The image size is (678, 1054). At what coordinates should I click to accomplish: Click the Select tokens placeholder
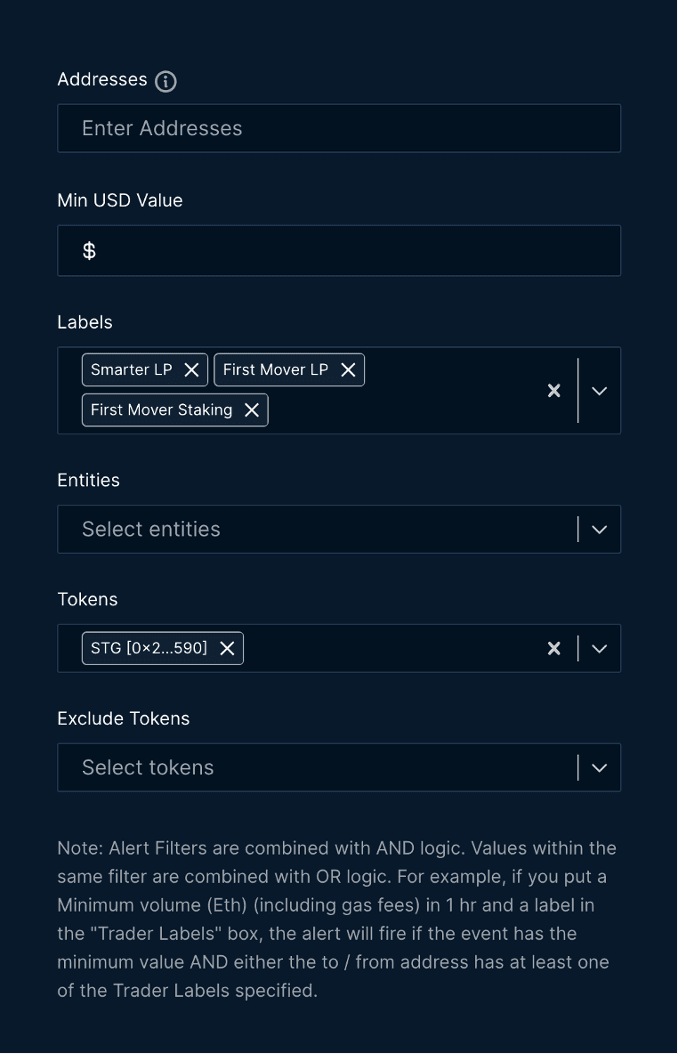(x=148, y=768)
